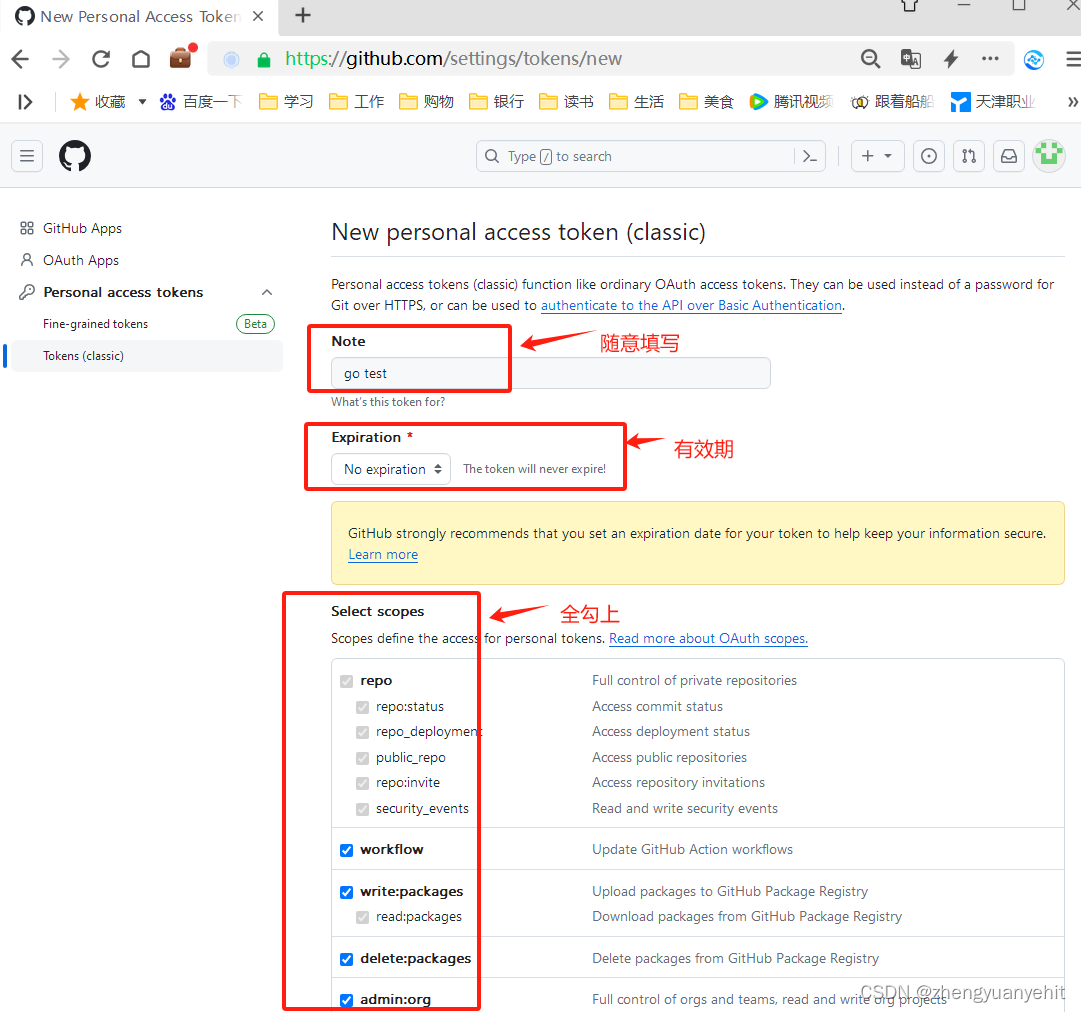This screenshot has height=1012, width=1081.
Task: Open the GitHub command palette icon
Action: pos(810,156)
